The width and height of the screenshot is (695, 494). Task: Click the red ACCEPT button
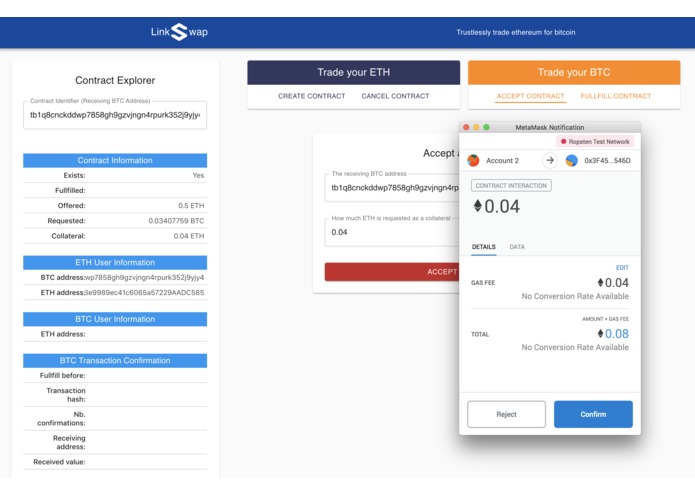[392, 272]
